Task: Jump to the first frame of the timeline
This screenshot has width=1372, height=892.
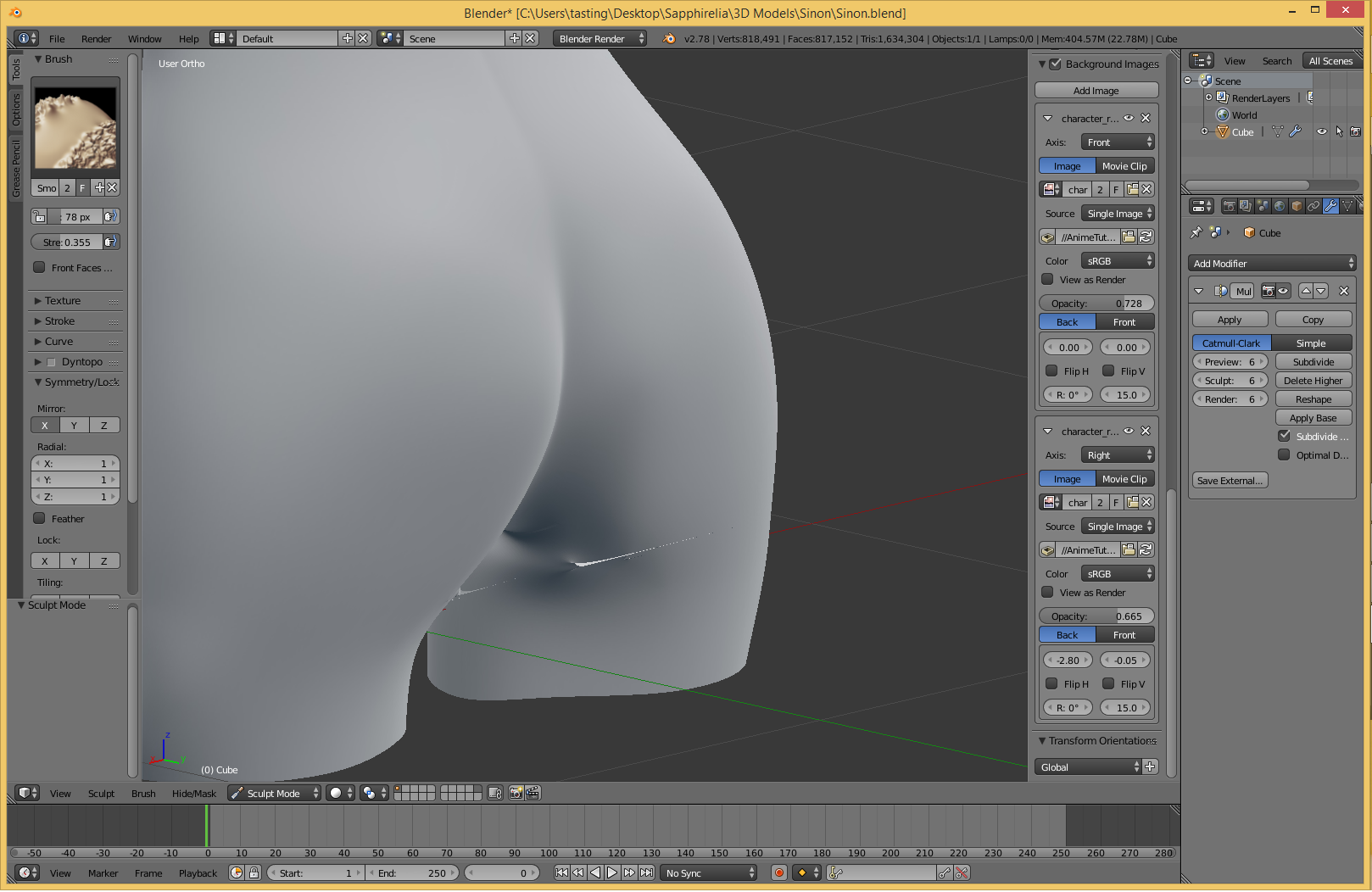Action: [561, 872]
